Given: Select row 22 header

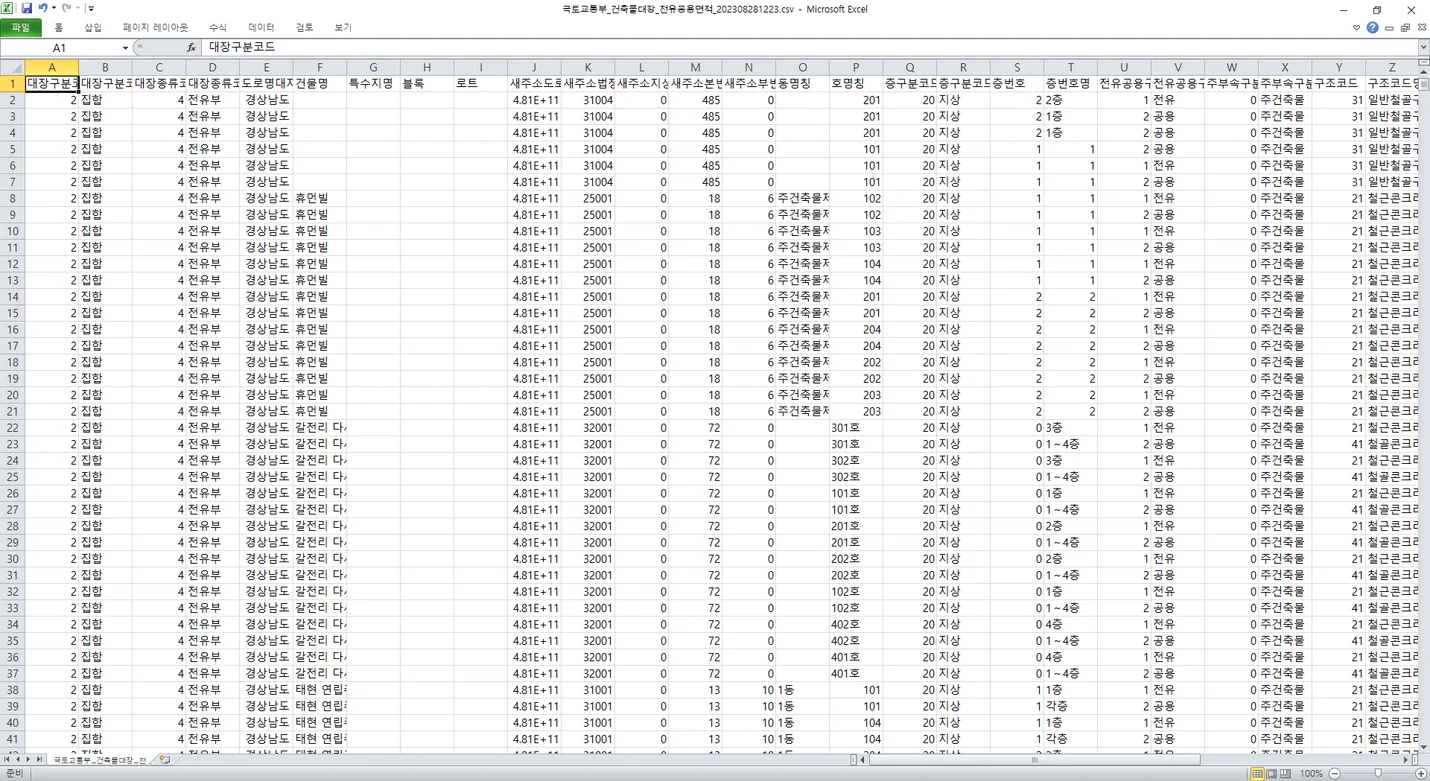Looking at the screenshot, I should (x=12, y=427).
